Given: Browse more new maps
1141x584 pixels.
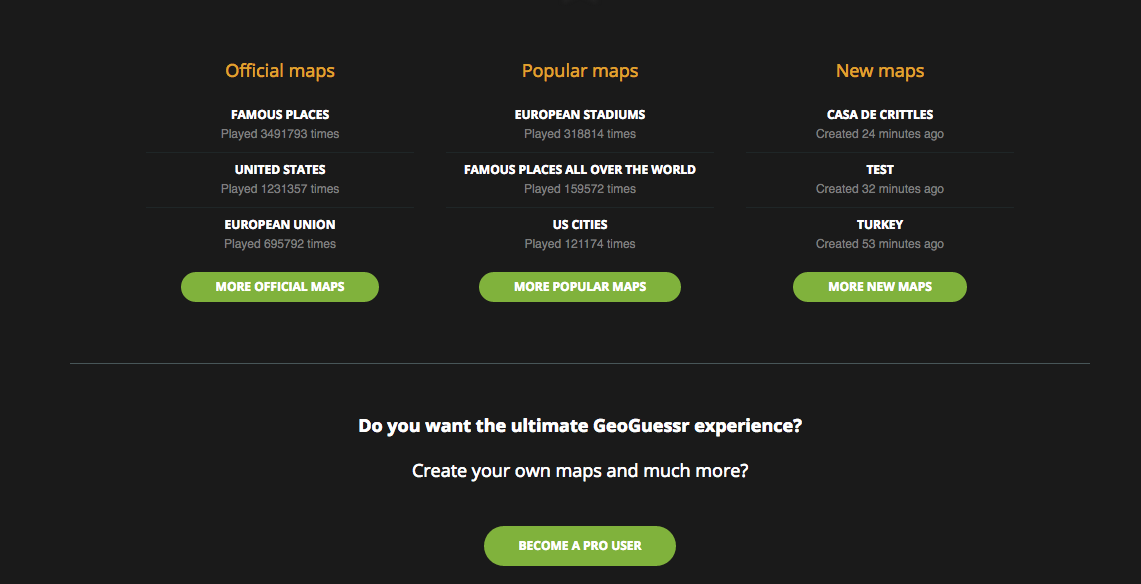Looking at the screenshot, I should pyautogui.click(x=880, y=287).
